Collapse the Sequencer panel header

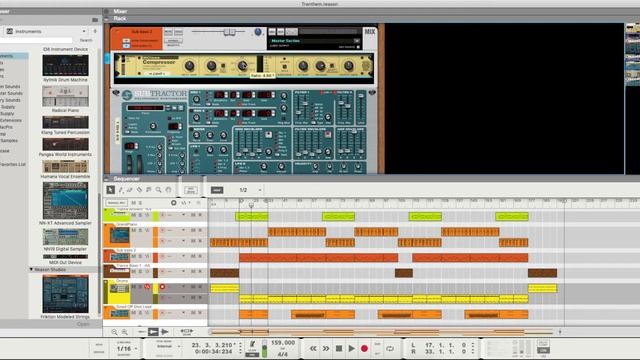(107, 179)
